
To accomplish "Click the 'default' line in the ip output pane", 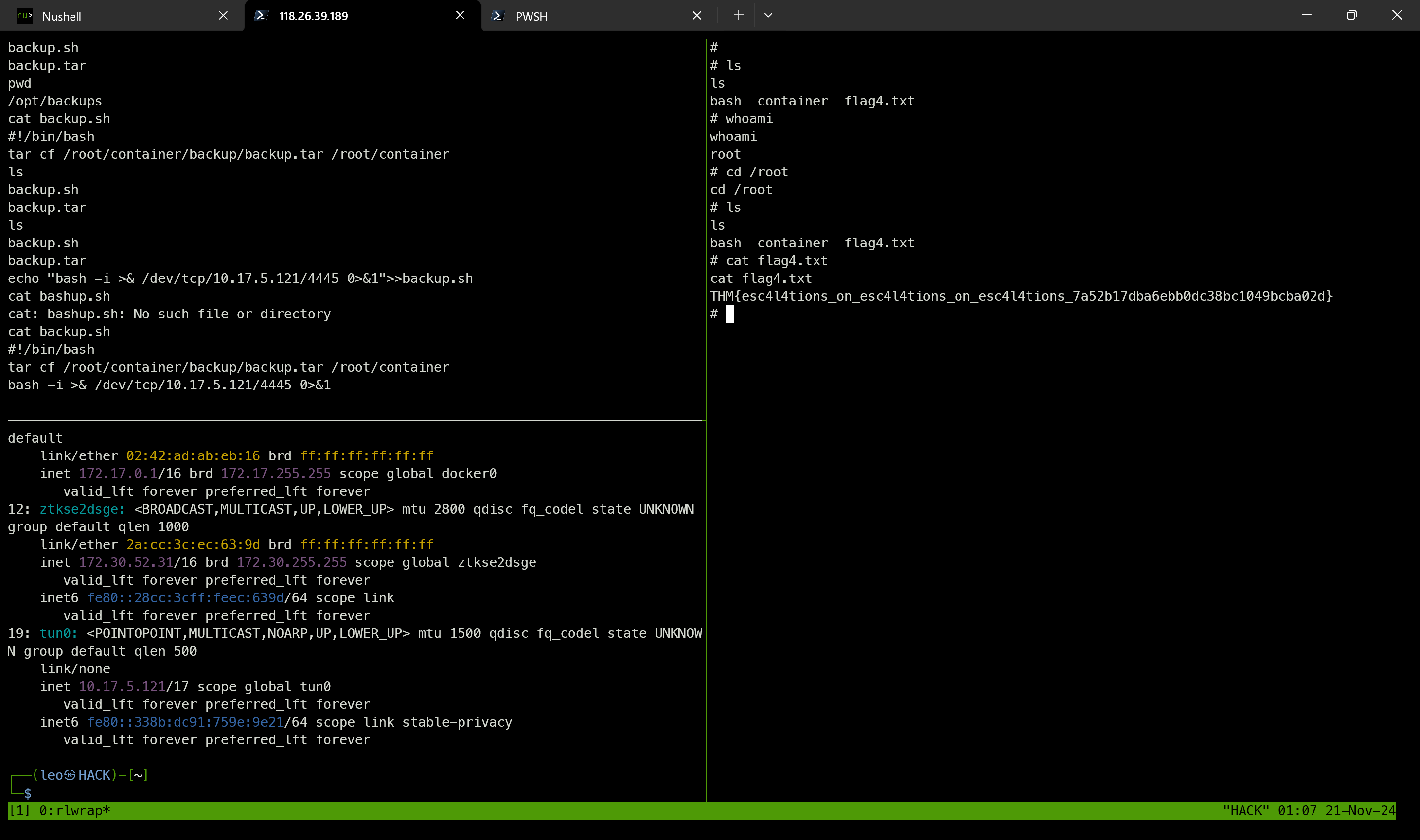I will (x=35, y=438).
